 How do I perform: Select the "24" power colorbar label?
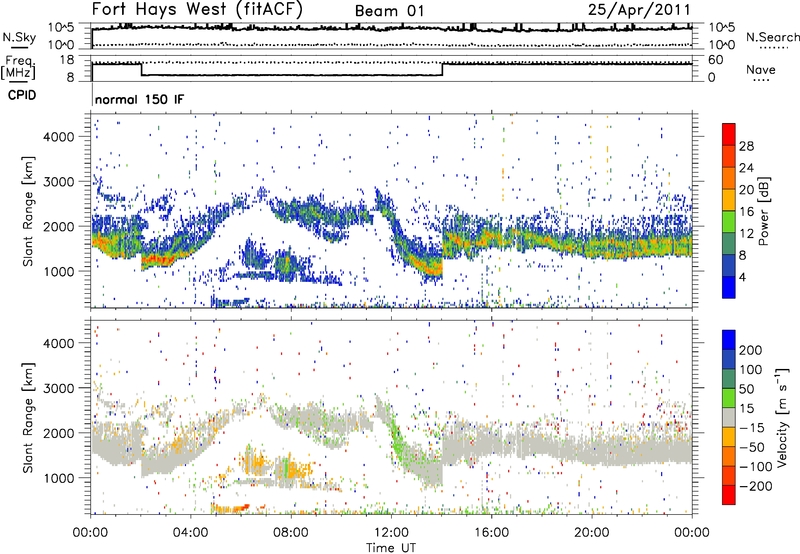pos(746,168)
